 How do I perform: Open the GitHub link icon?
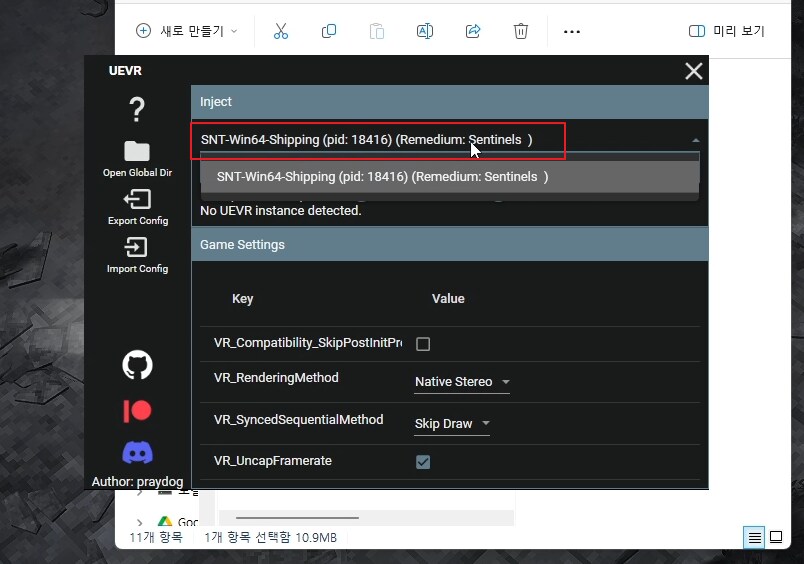(x=137, y=365)
